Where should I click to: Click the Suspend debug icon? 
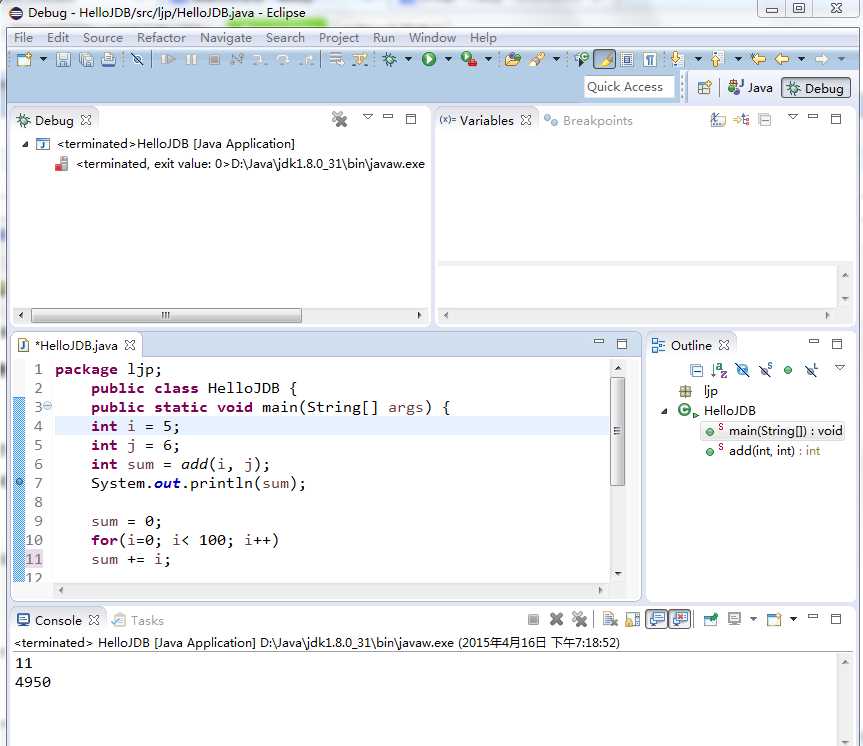tap(191, 59)
